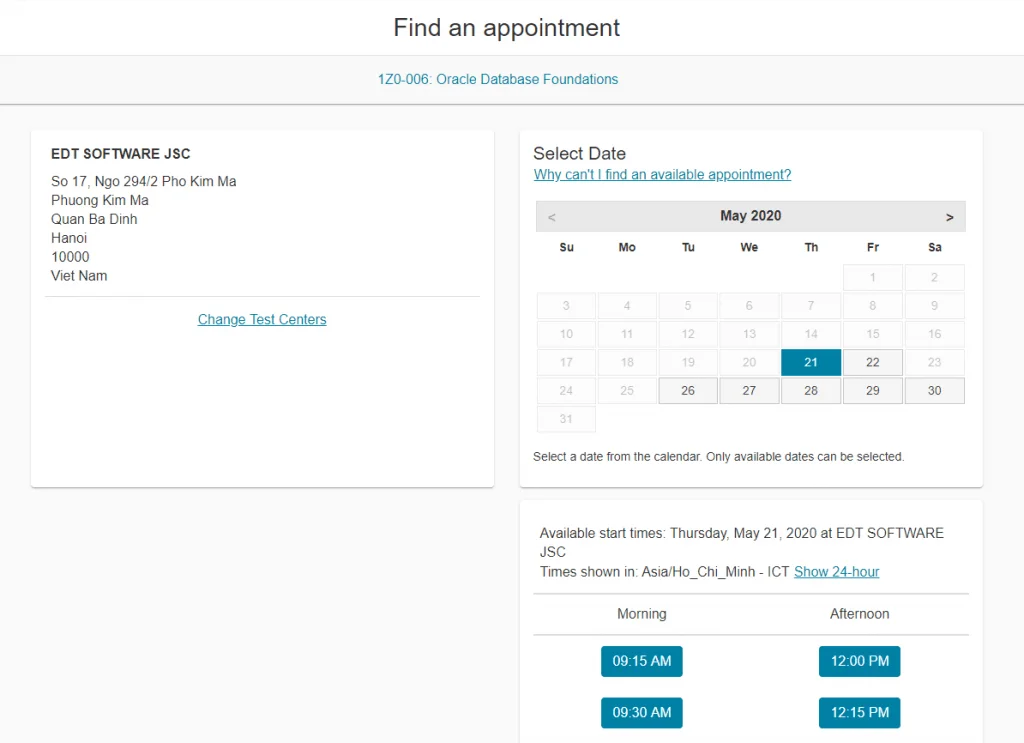
Task: Pick the 12:15 PM time slot
Action: 860,713
